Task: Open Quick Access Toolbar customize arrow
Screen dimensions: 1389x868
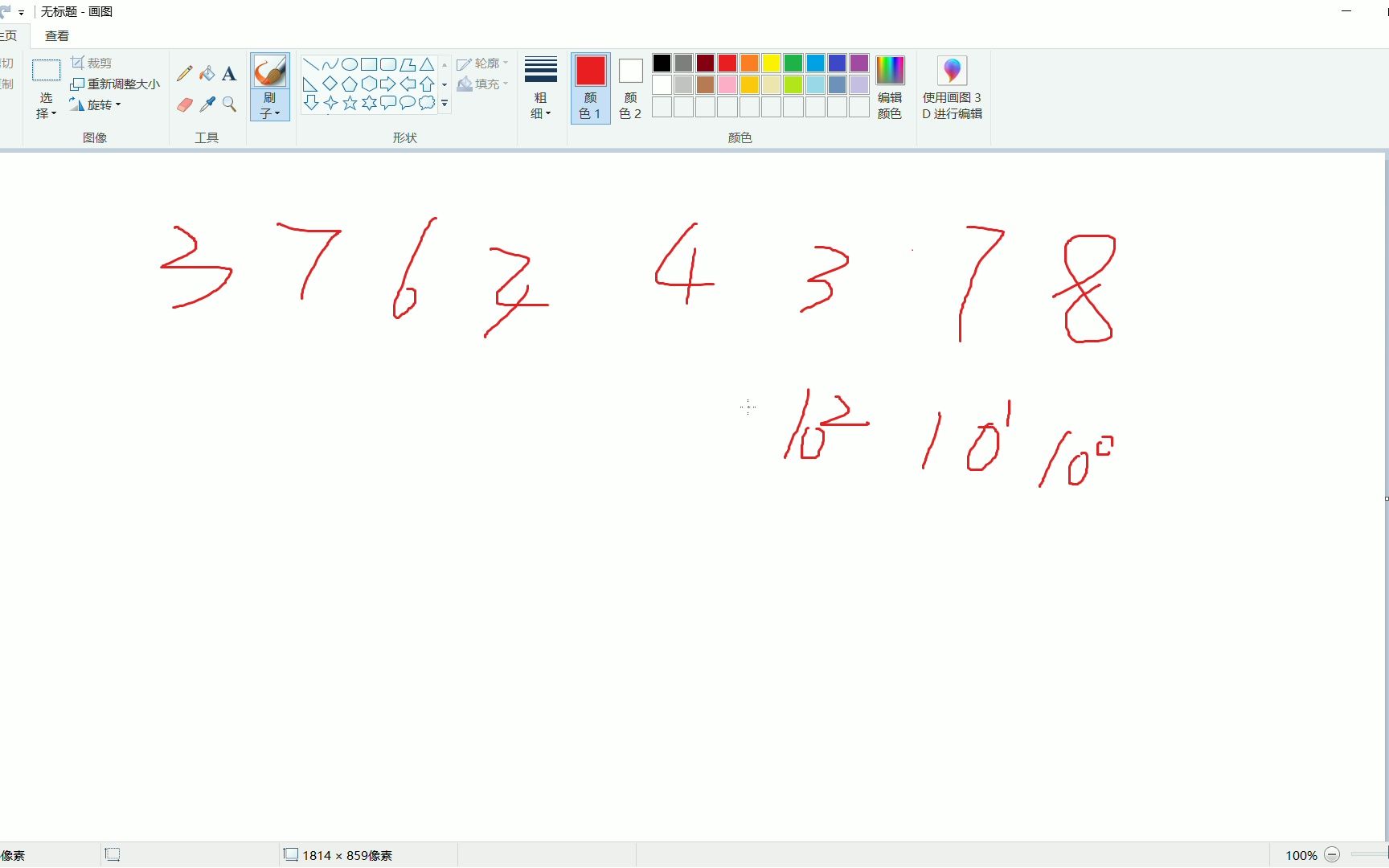Action: (x=21, y=12)
